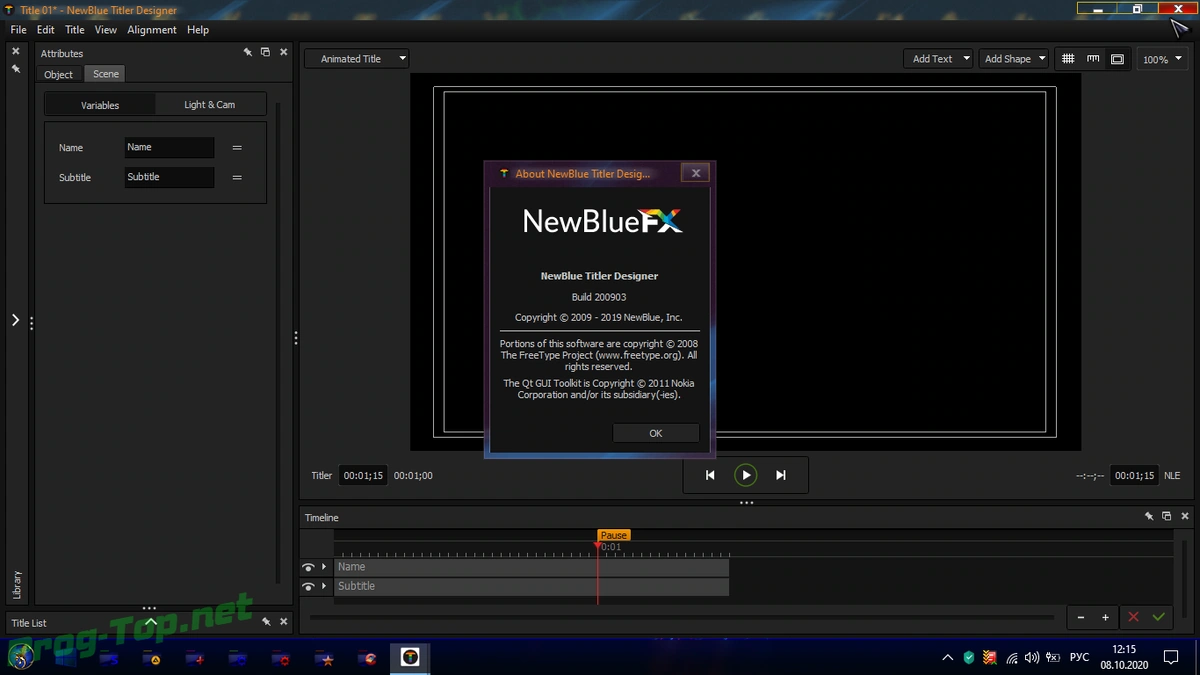Open the Help menu

[x=198, y=30]
